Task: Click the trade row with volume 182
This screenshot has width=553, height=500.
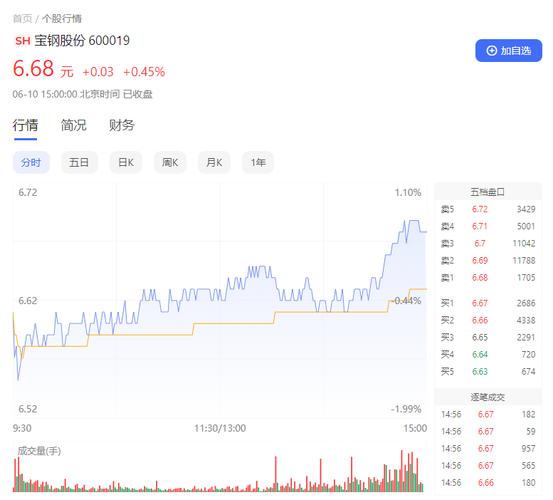Action: 488,414
